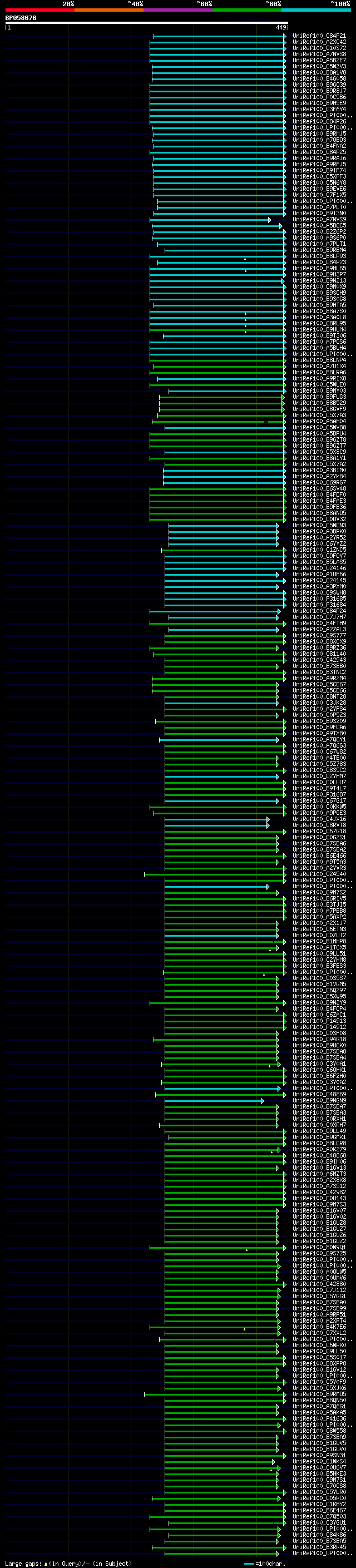Image resolution: width=356 pixels, height=1568 pixels.
Task: Select the UniRef100_P31685 label
Action: point(319,599)
